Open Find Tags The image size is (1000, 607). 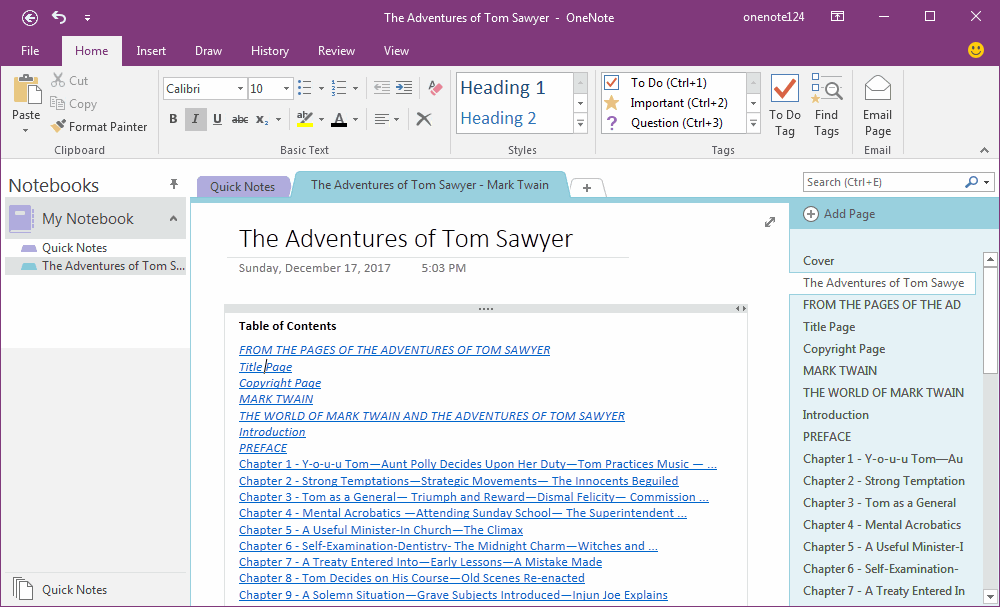(x=827, y=106)
